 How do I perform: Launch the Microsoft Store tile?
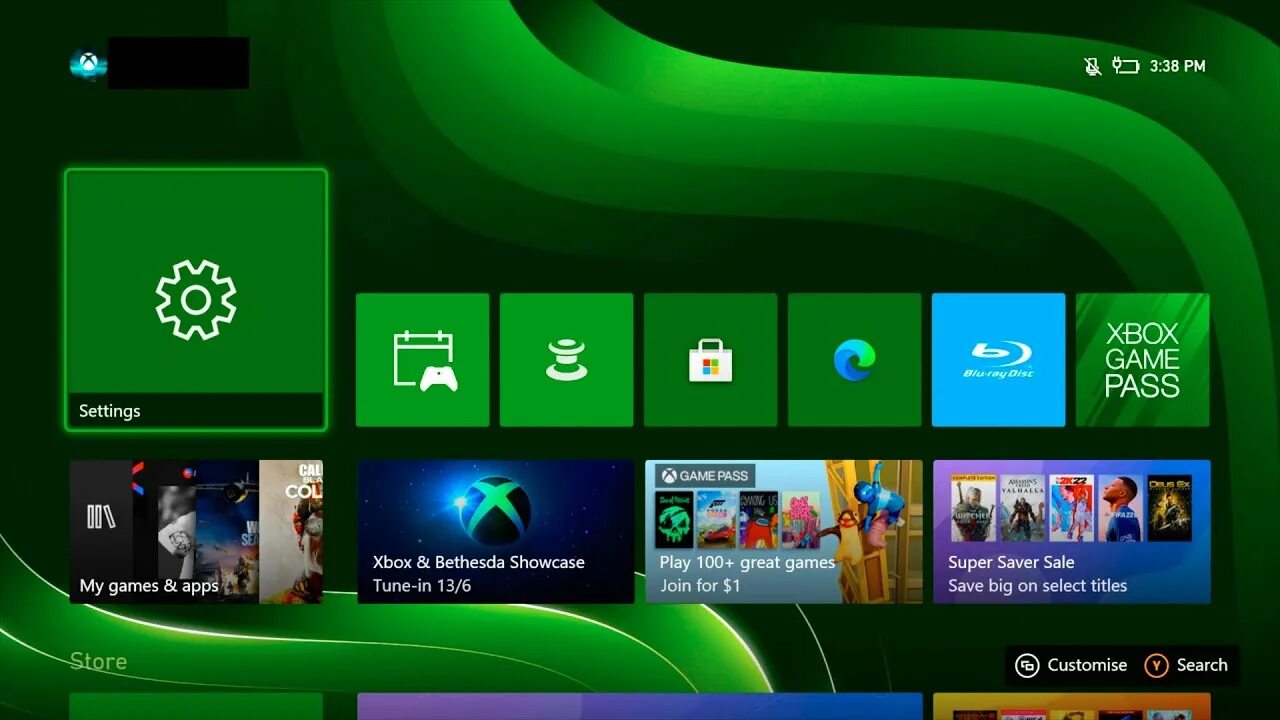711,360
